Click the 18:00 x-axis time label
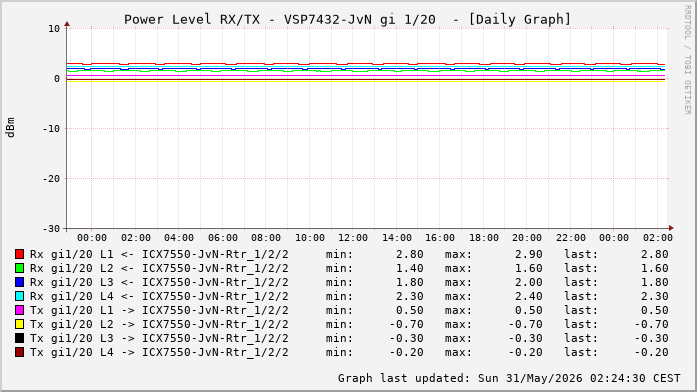Image resolution: width=697 pixels, height=392 pixels. (484, 238)
